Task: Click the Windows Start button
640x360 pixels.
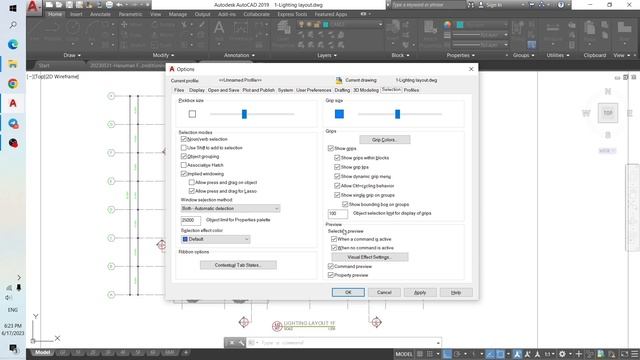Action: coord(13,8)
